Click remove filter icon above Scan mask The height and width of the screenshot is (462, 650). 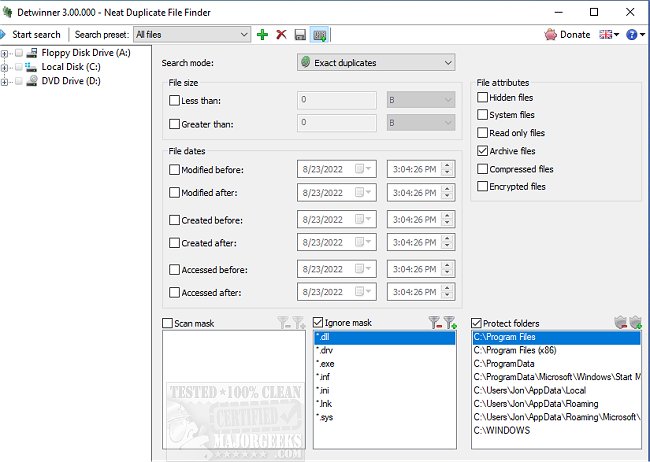pyautogui.click(x=284, y=323)
